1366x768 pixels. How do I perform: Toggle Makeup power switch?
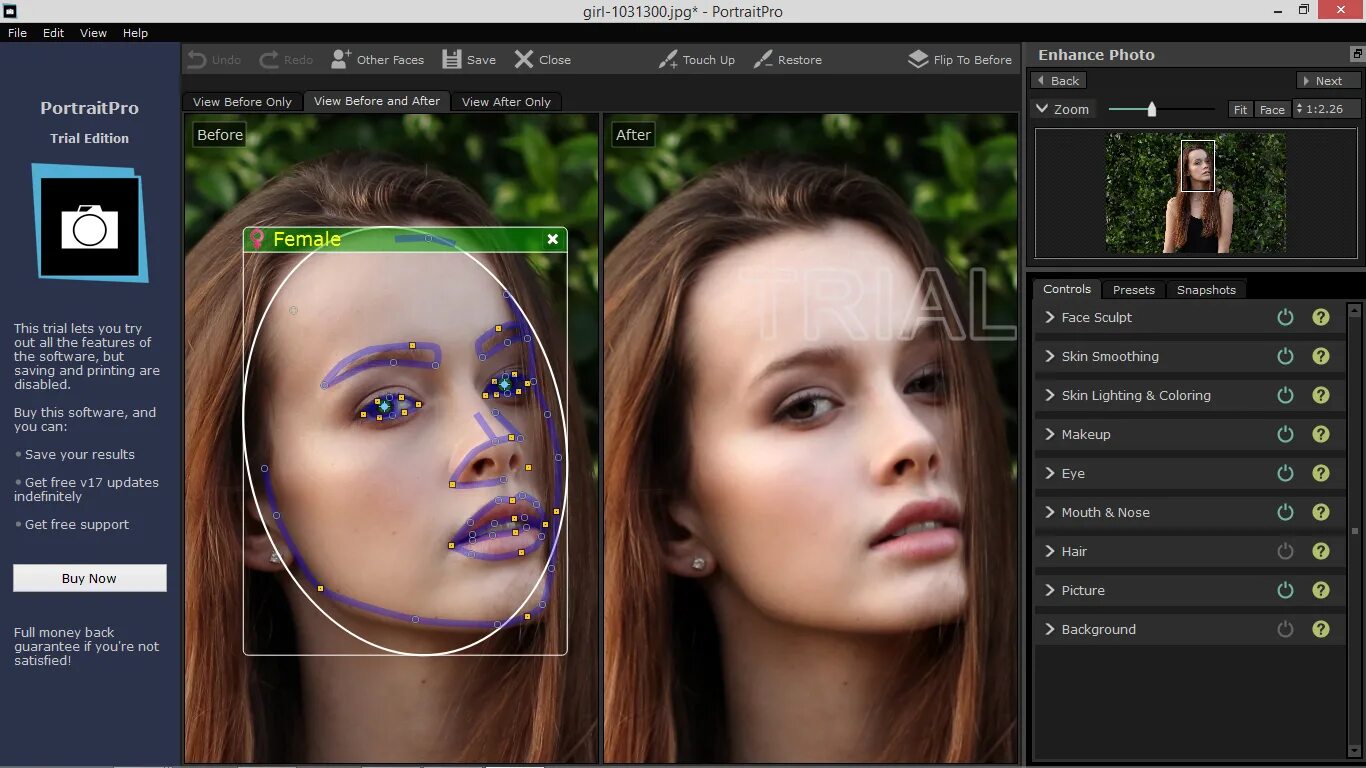[x=1285, y=434]
